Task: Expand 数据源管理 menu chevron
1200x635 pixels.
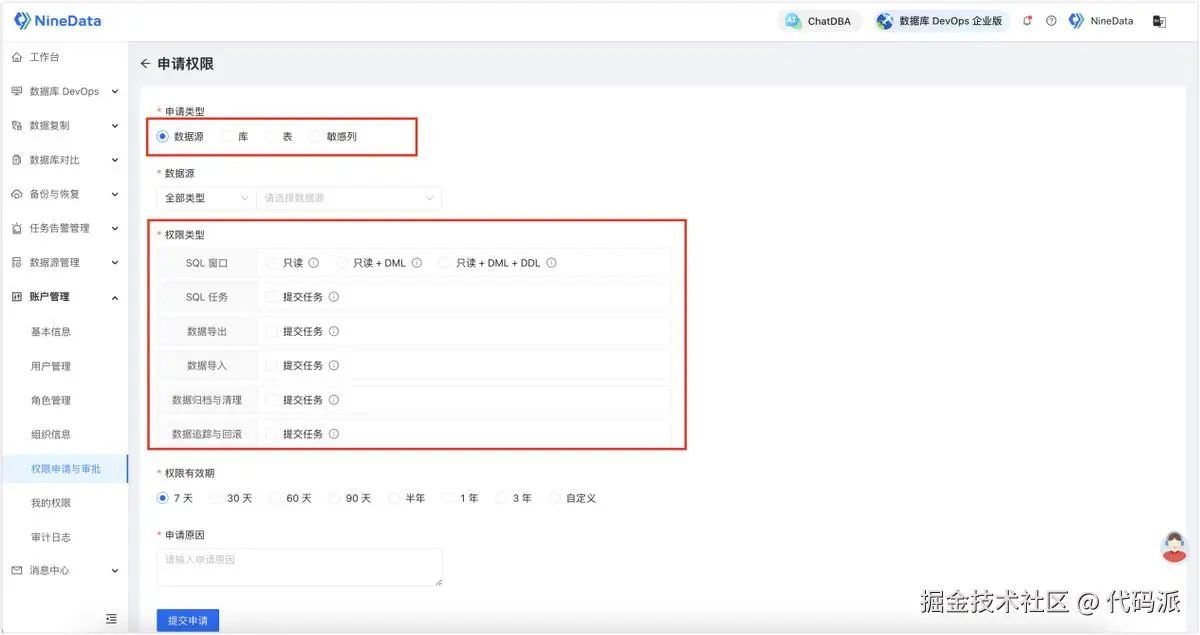Action: click(114, 262)
